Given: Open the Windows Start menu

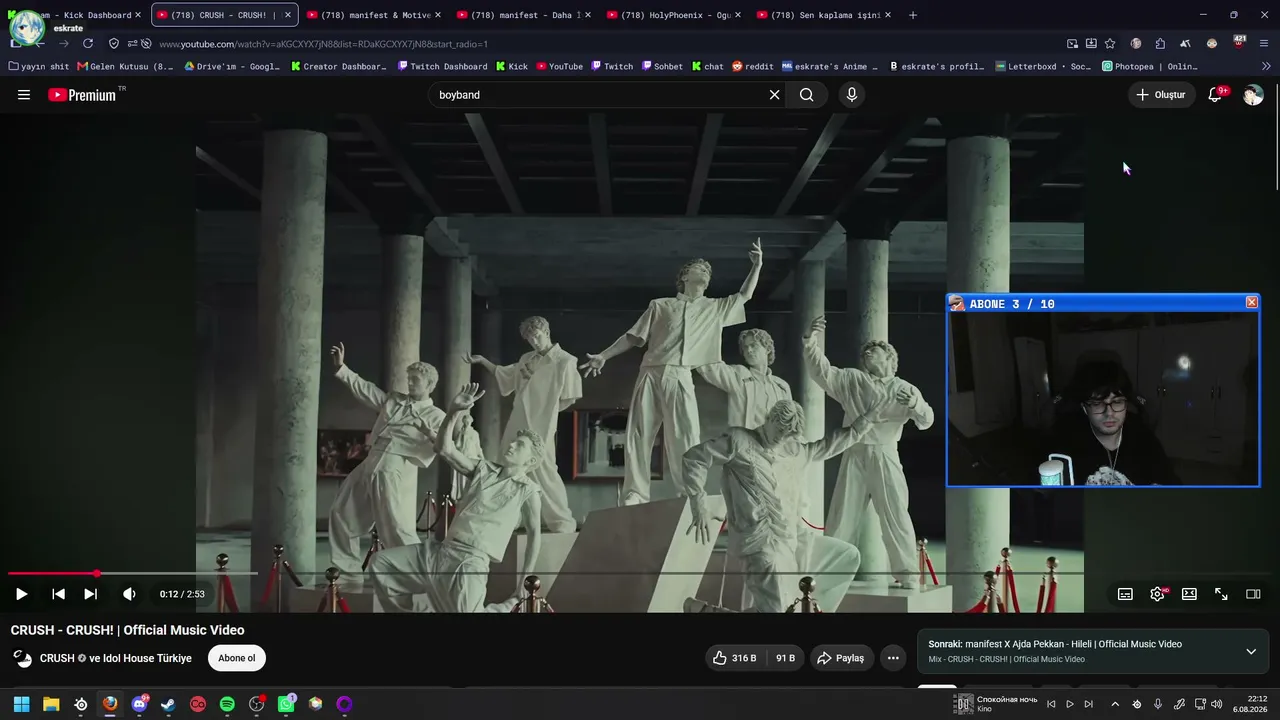Looking at the screenshot, I should (x=21, y=704).
